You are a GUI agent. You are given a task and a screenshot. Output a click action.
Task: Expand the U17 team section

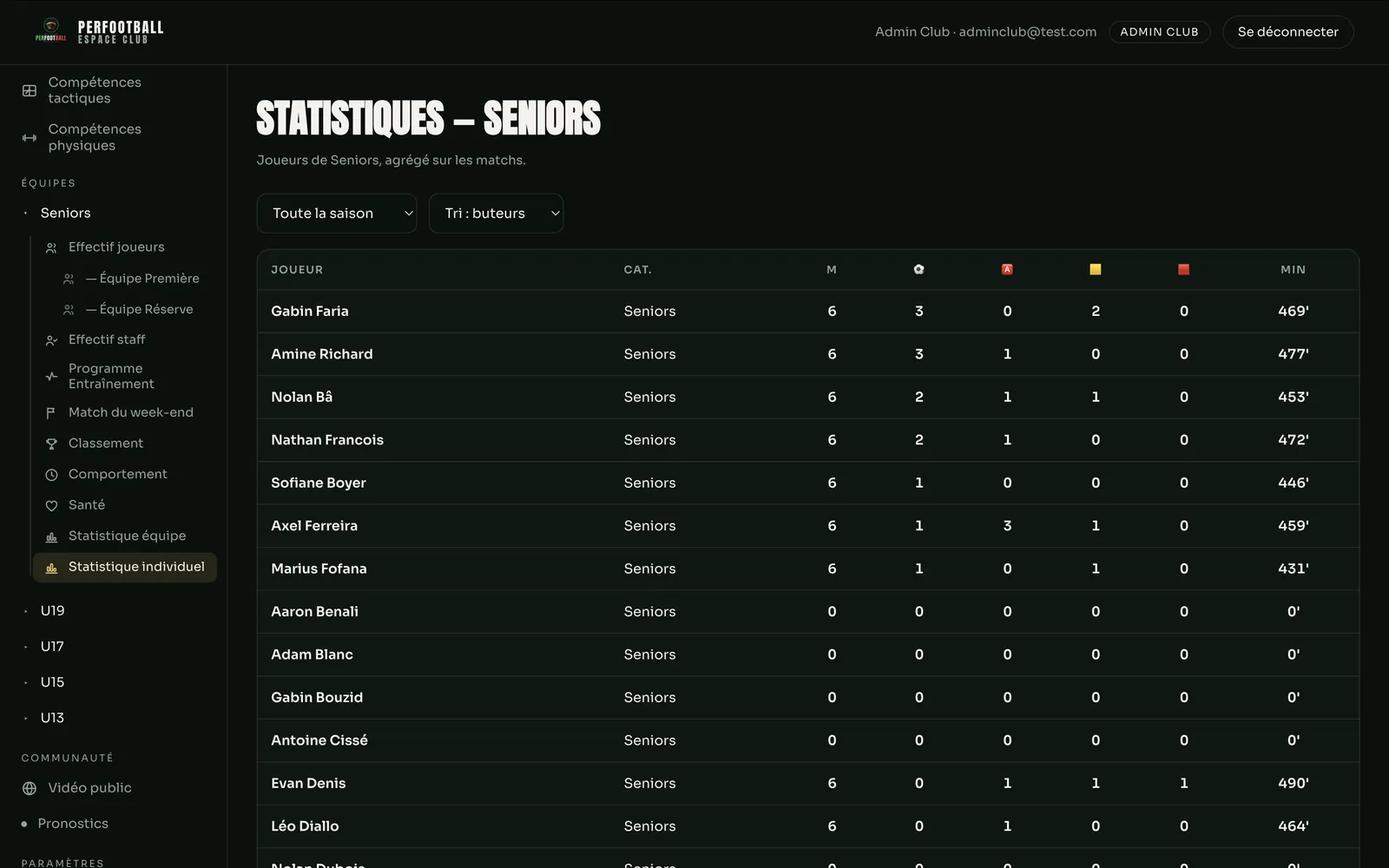[52, 647]
